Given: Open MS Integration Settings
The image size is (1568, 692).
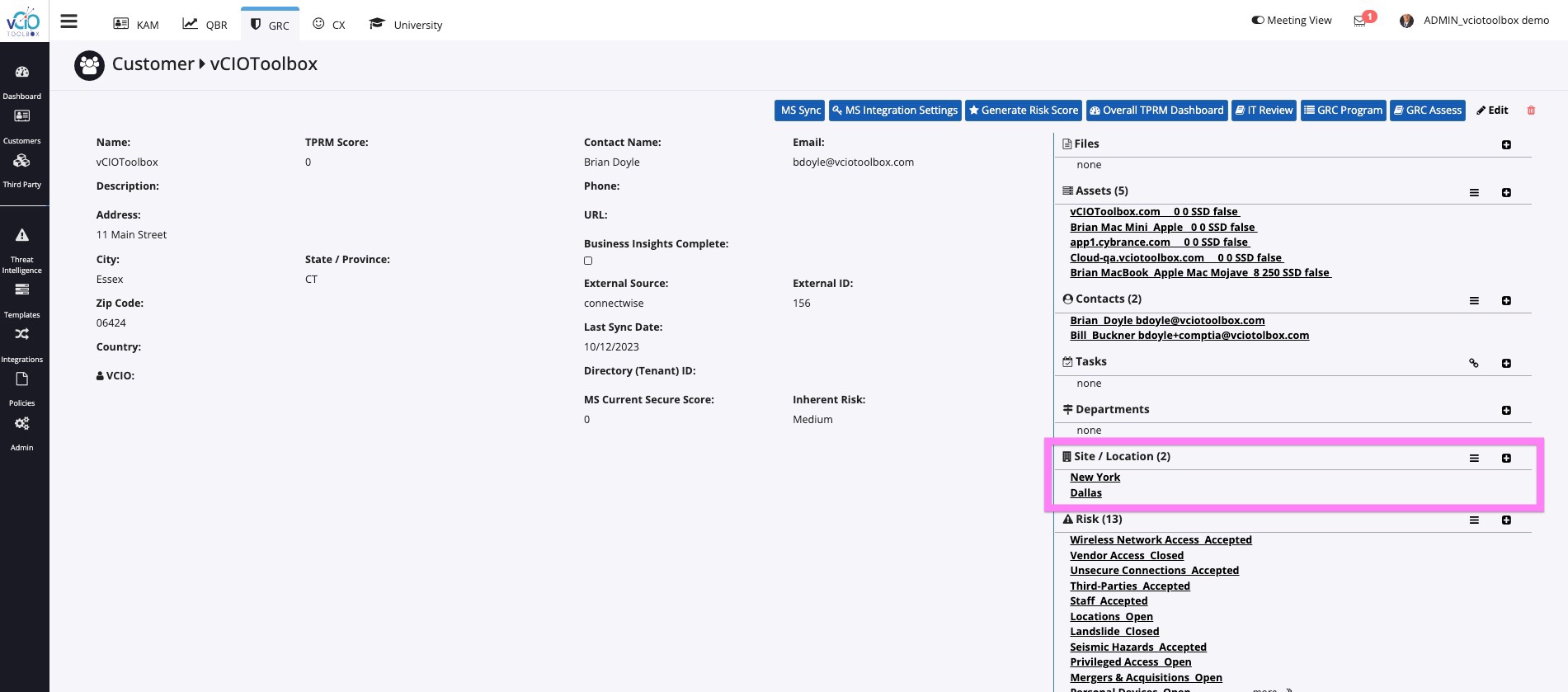Looking at the screenshot, I should [895, 111].
